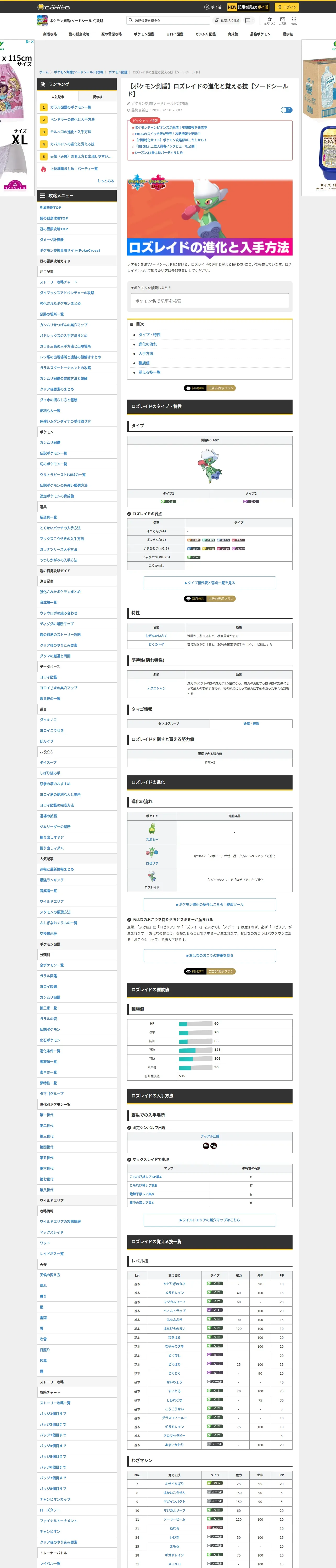Click the 特攻 base stat bar
The image size is (336, 1568).
[x=195, y=1050]
